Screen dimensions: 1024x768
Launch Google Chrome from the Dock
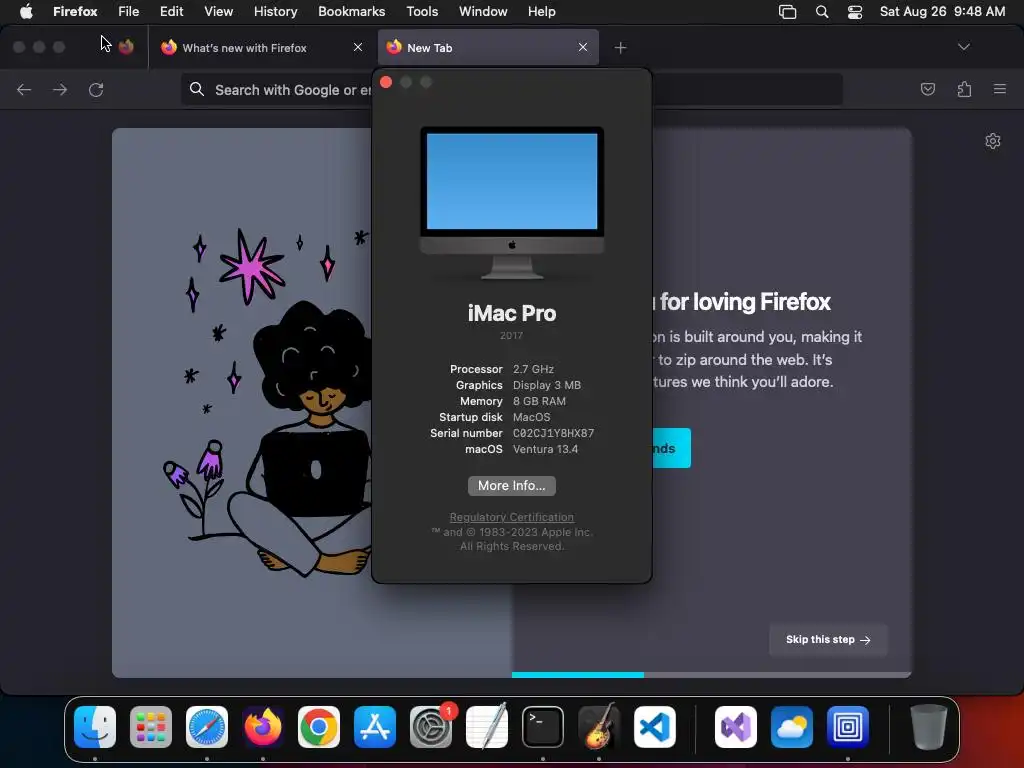point(319,727)
